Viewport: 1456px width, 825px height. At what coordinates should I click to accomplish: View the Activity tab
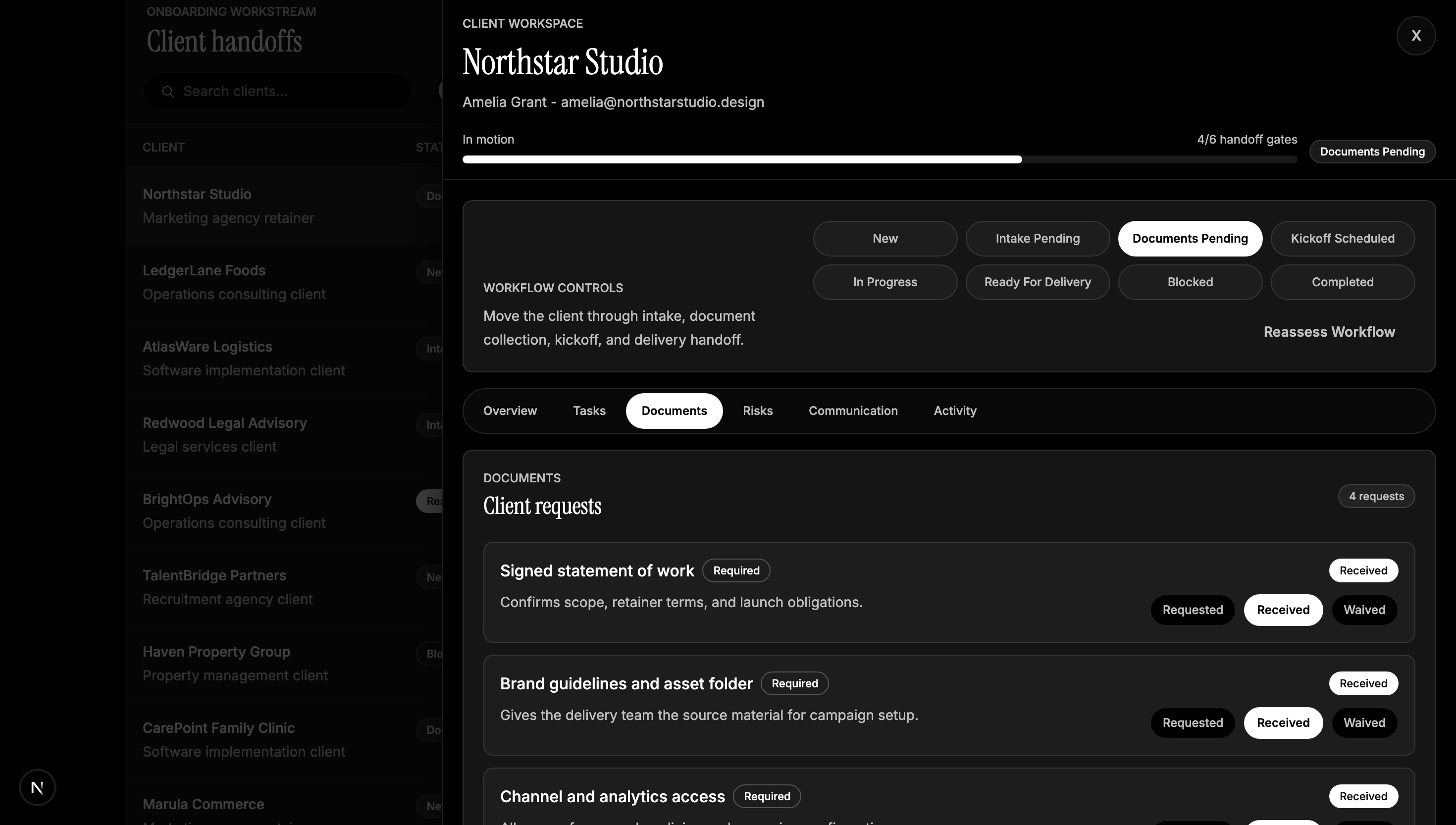[955, 411]
